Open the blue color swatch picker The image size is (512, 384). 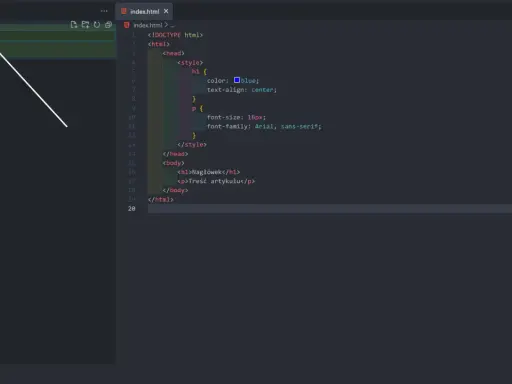pyautogui.click(x=237, y=80)
